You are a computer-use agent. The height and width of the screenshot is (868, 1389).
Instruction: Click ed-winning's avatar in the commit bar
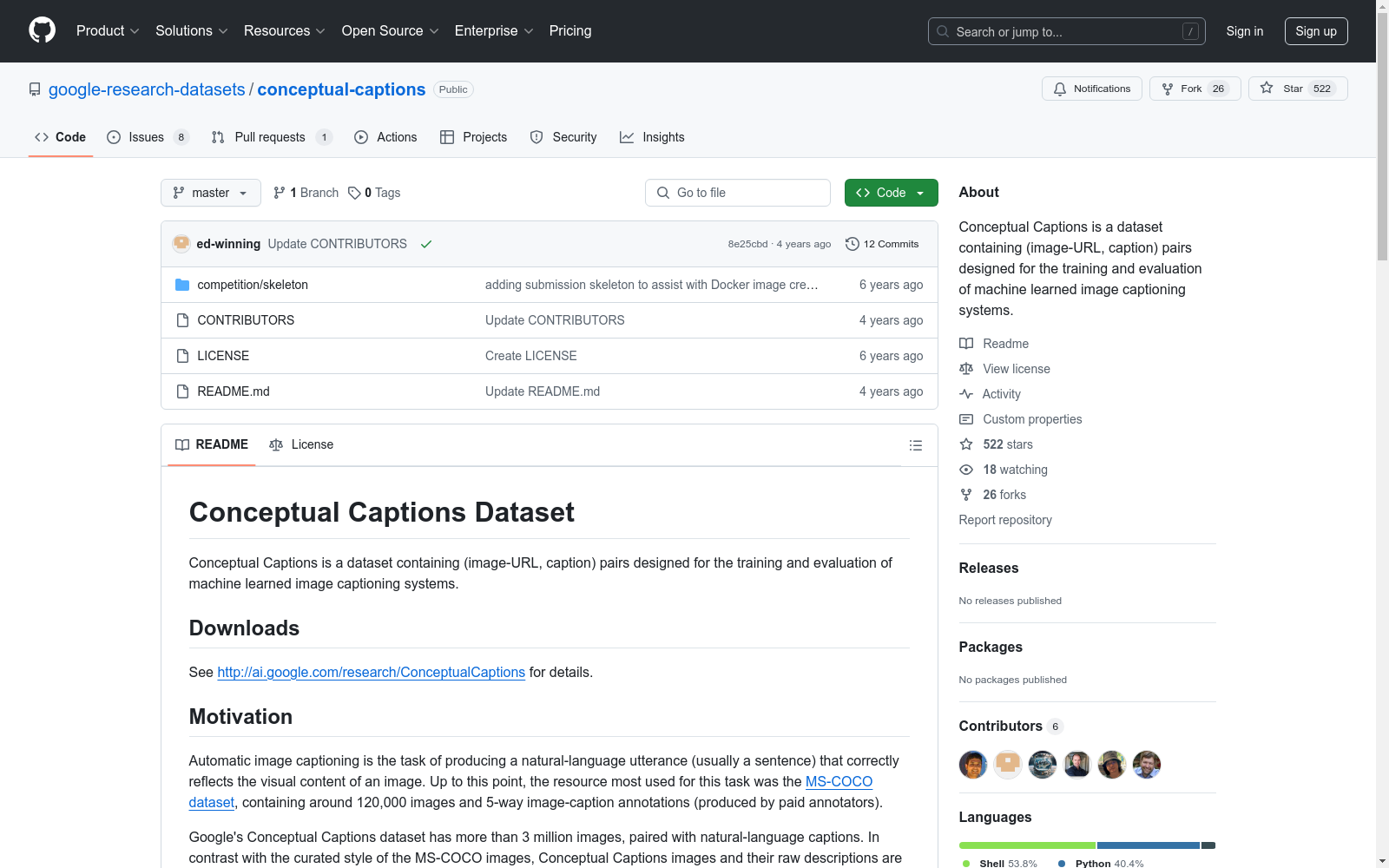click(x=181, y=244)
